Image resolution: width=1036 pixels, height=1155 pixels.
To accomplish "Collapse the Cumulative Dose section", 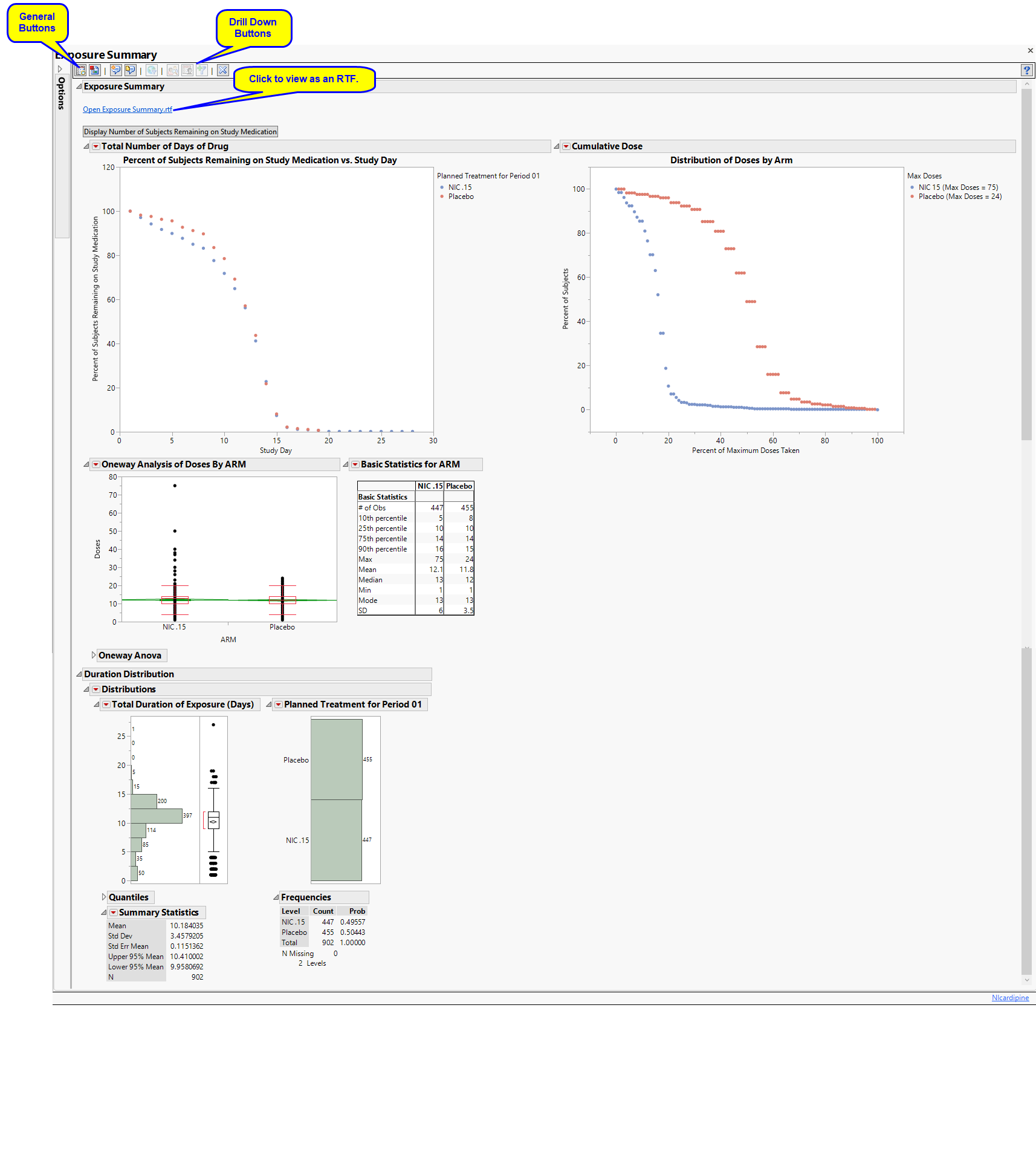I will click(557, 146).
